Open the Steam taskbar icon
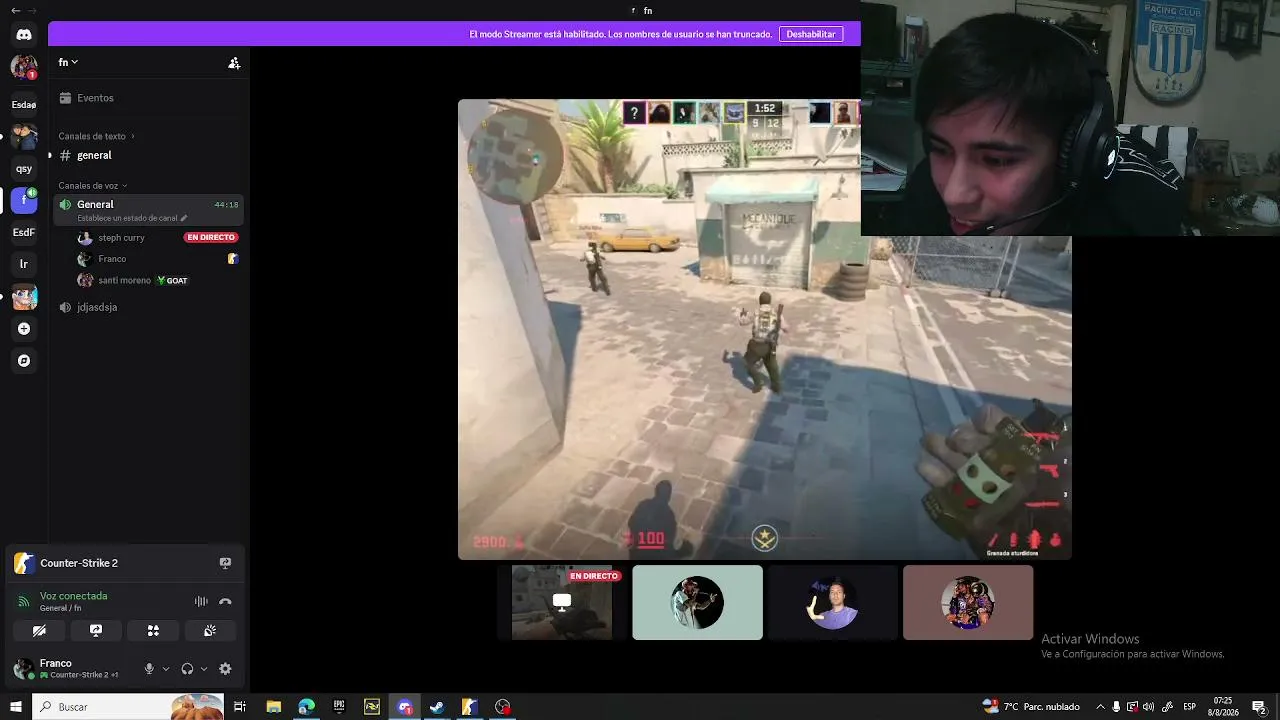This screenshot has height=720, width=1280. [x=437, y=707]
